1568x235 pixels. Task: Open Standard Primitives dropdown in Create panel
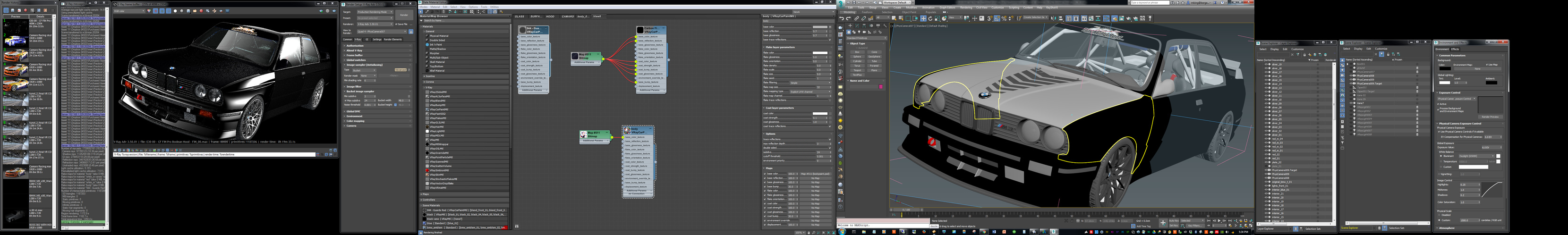point(867,38)
